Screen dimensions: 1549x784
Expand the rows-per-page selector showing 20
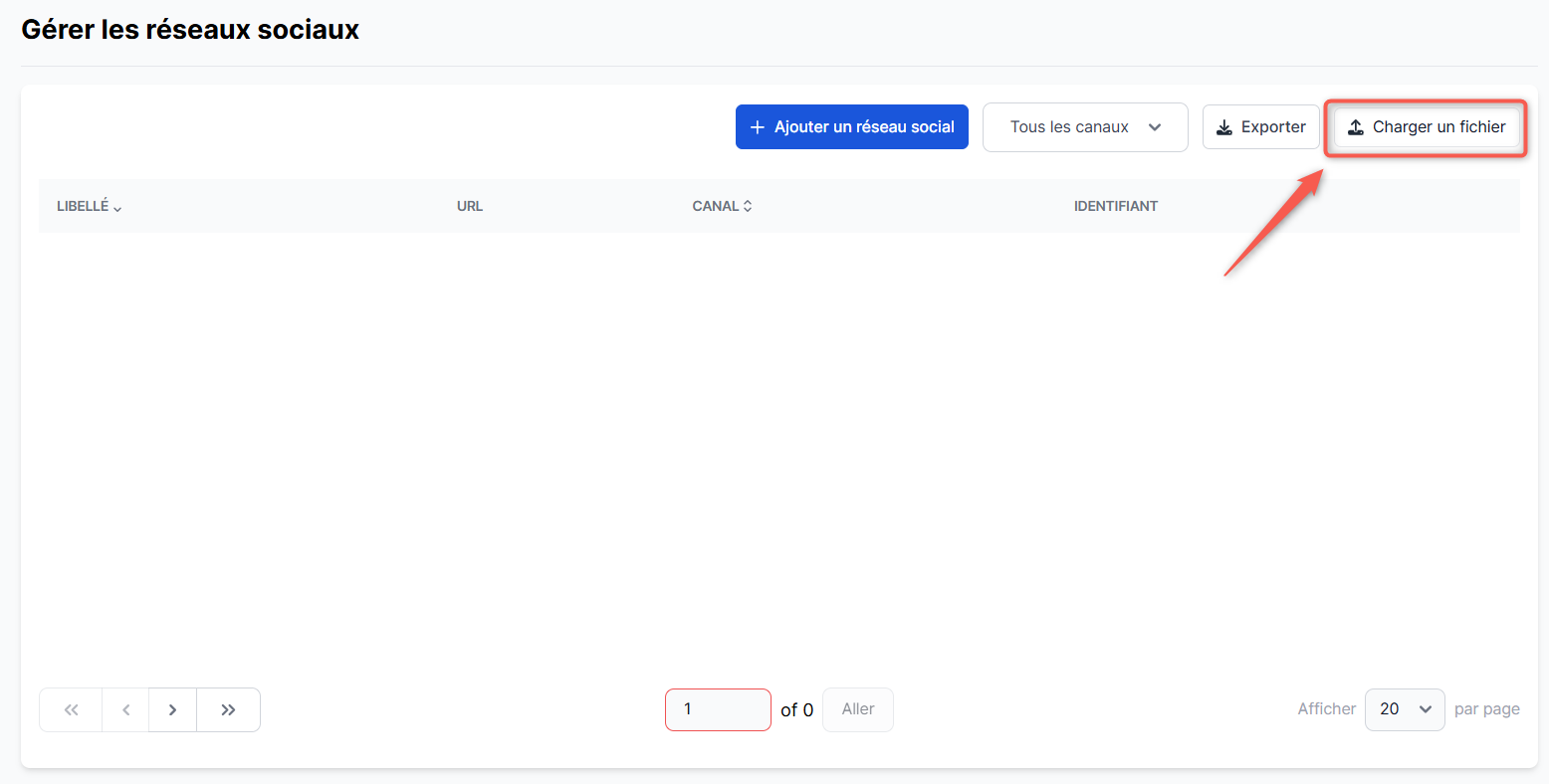point(1404,709)
